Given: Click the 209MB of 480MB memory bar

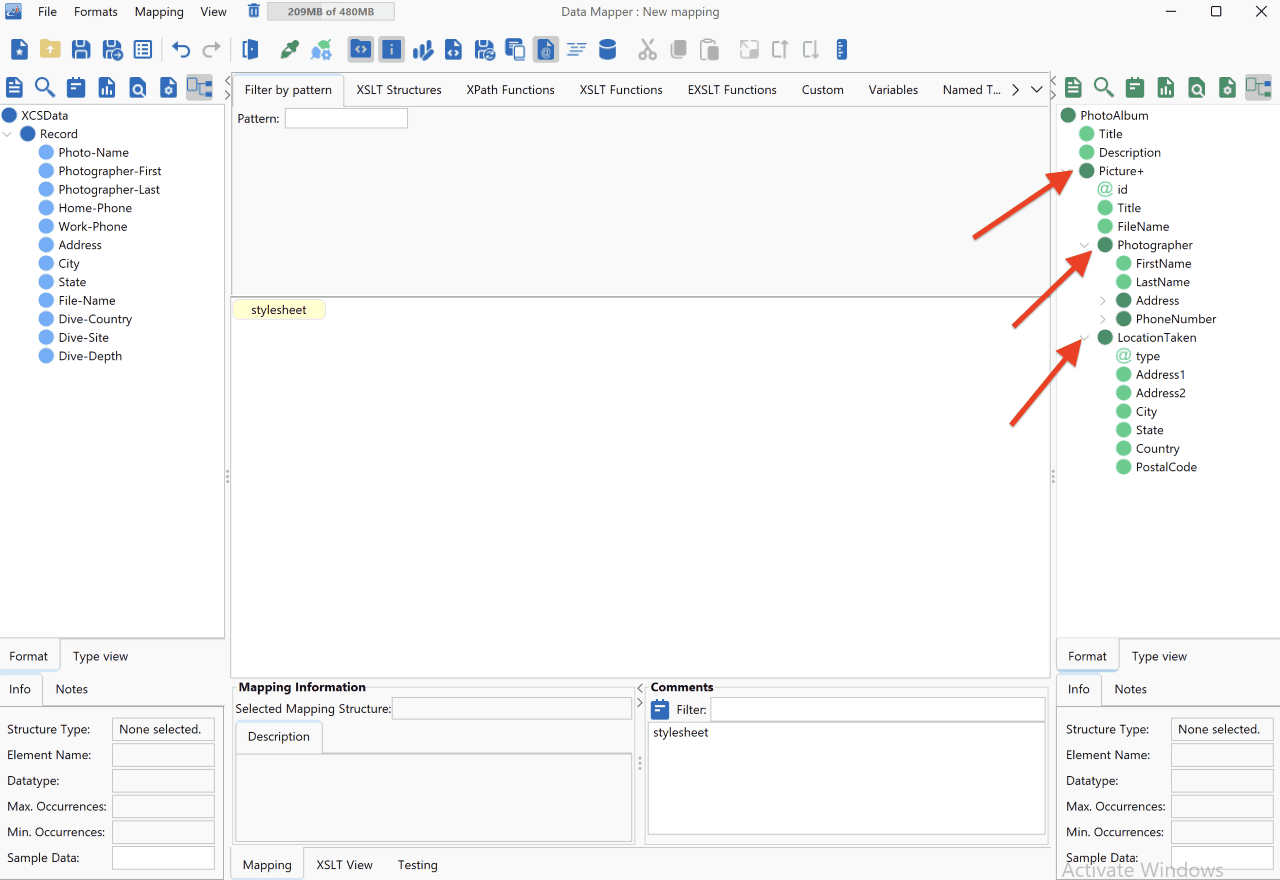Looking at the screenshot, I should 331,12.
